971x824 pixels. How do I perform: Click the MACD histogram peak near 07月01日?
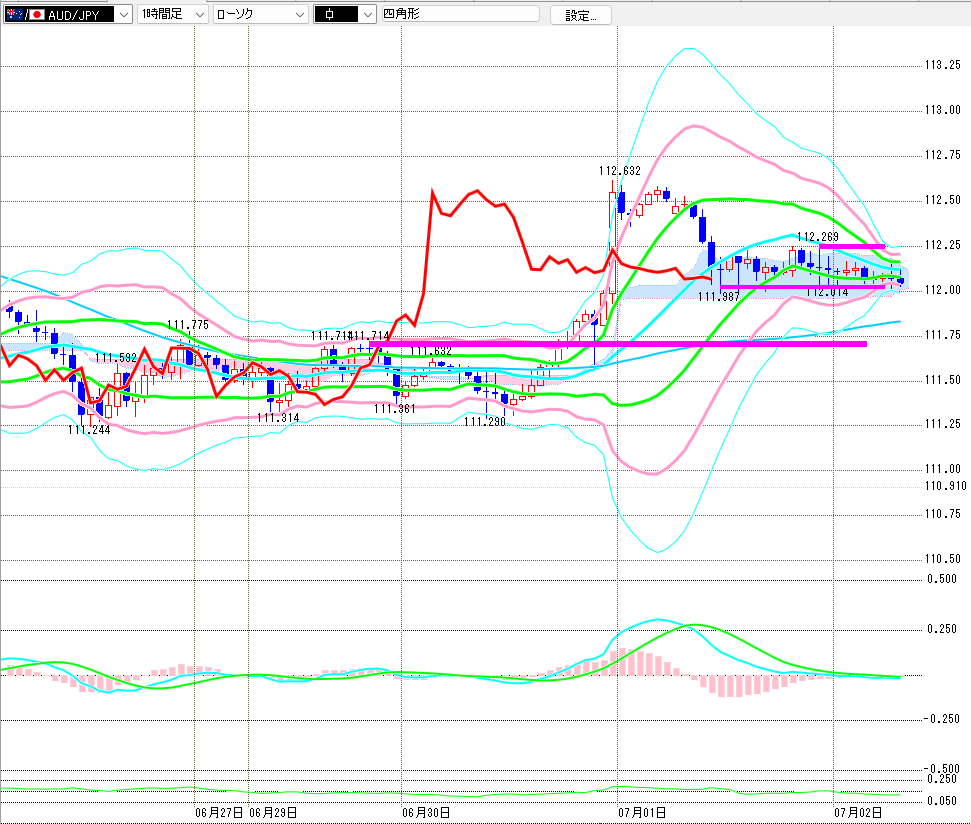point(622,661)
